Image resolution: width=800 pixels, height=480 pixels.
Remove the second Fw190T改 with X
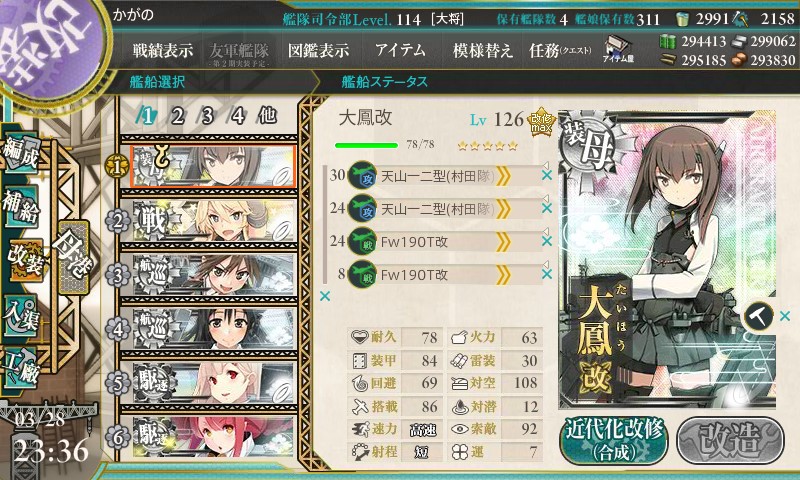[x=546, y=274]
